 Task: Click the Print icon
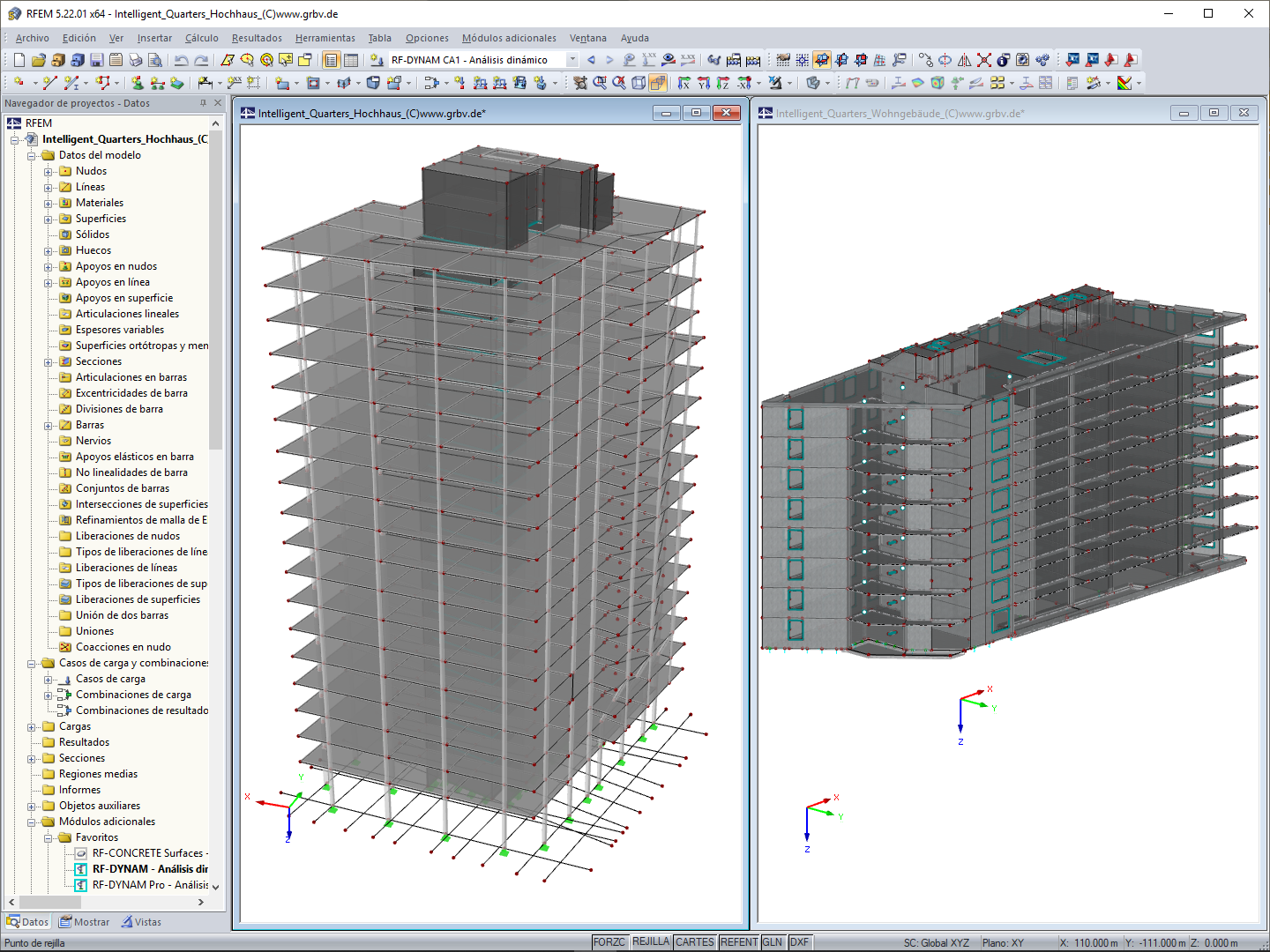(x=135, y=60)
